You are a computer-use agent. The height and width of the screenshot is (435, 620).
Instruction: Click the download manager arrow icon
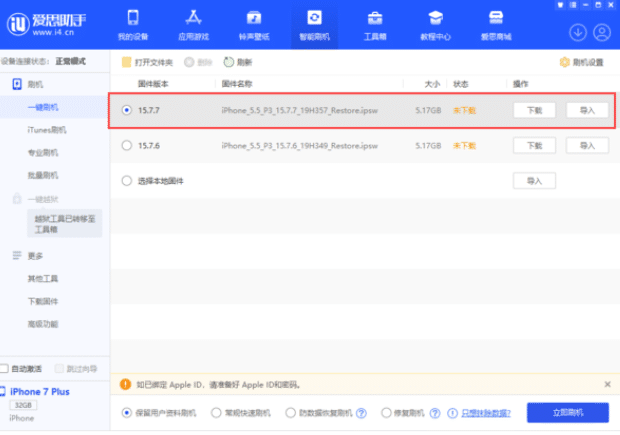[x=578, y=32]
